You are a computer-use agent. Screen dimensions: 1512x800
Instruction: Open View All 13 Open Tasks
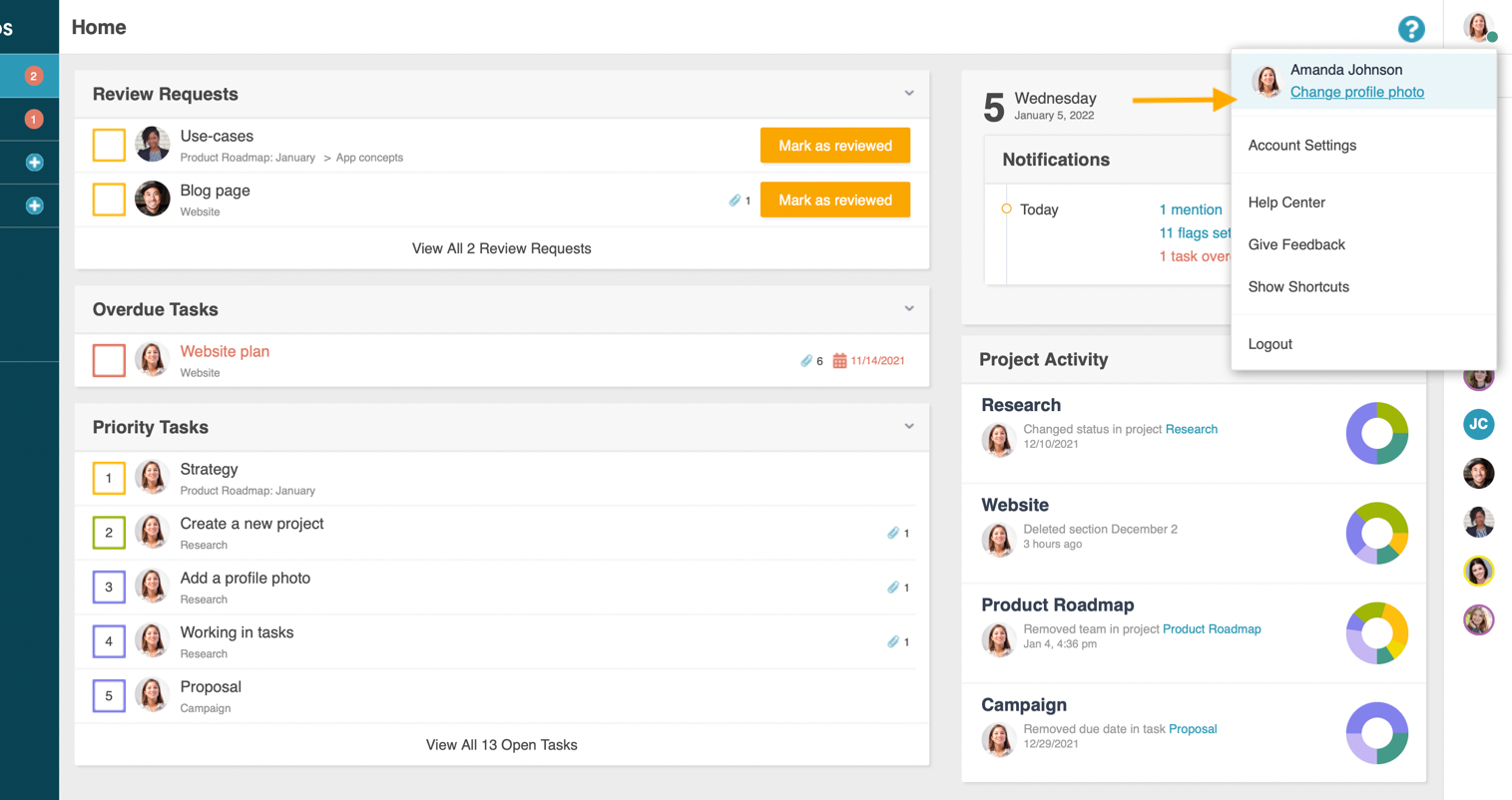point(501,745)
